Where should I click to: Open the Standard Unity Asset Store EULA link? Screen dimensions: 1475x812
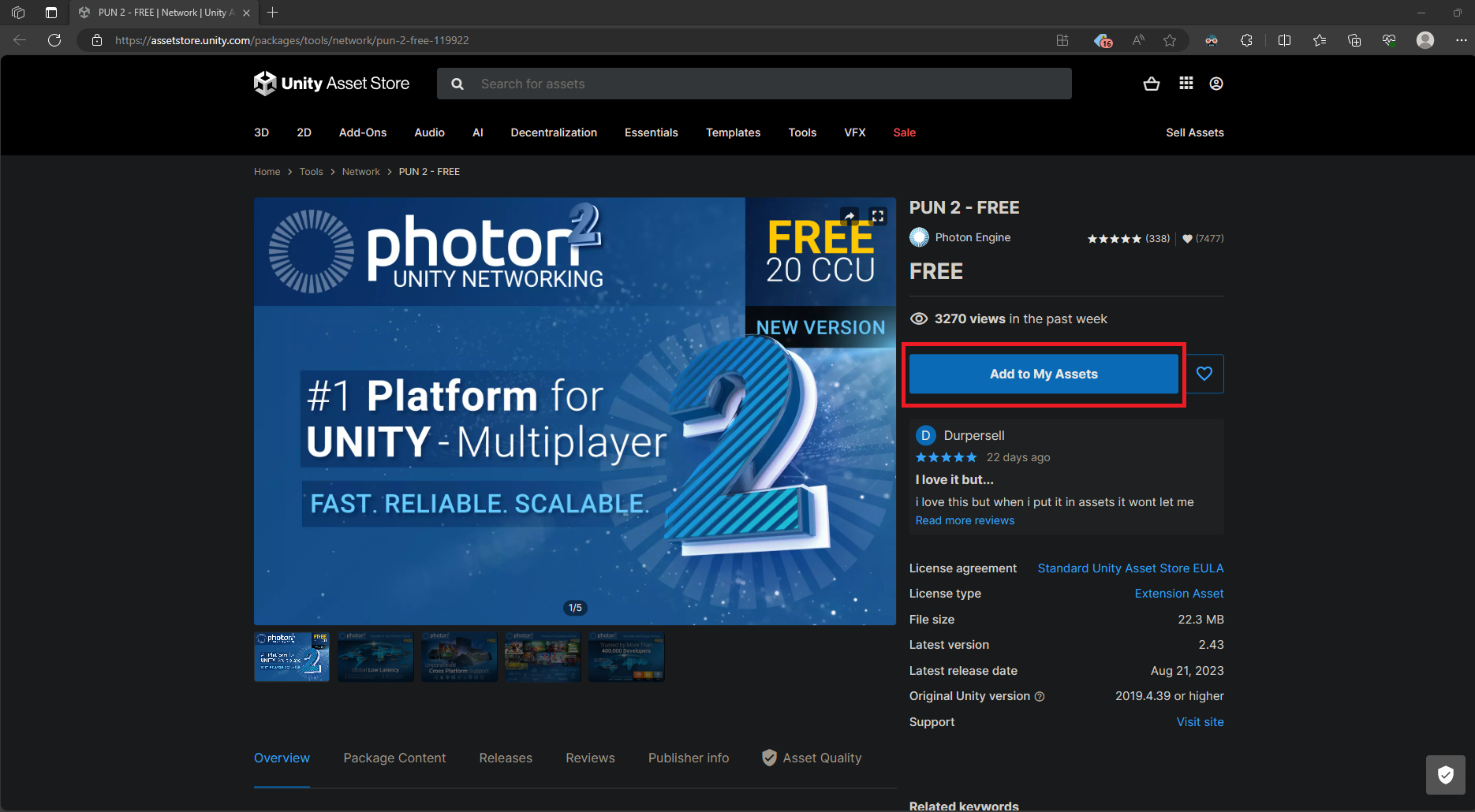click(1130, 568)
